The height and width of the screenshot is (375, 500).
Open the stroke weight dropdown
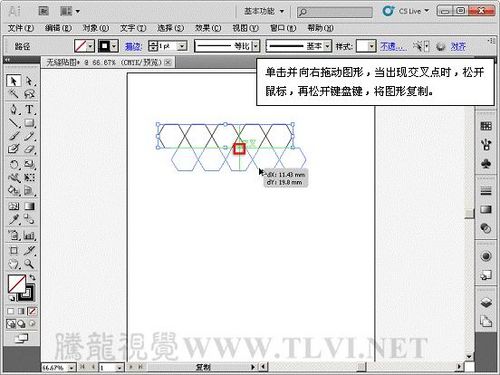pos(182,46)
